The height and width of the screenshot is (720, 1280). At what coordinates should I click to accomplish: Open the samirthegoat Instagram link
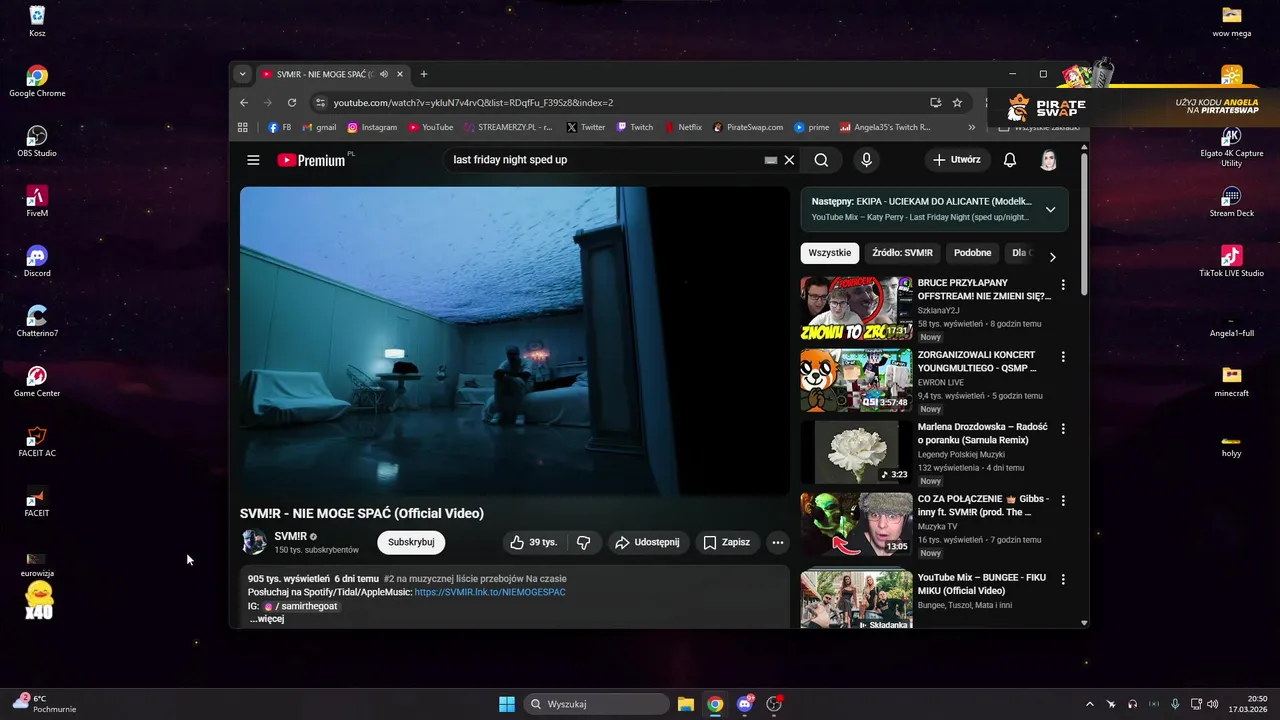[300, 606]
